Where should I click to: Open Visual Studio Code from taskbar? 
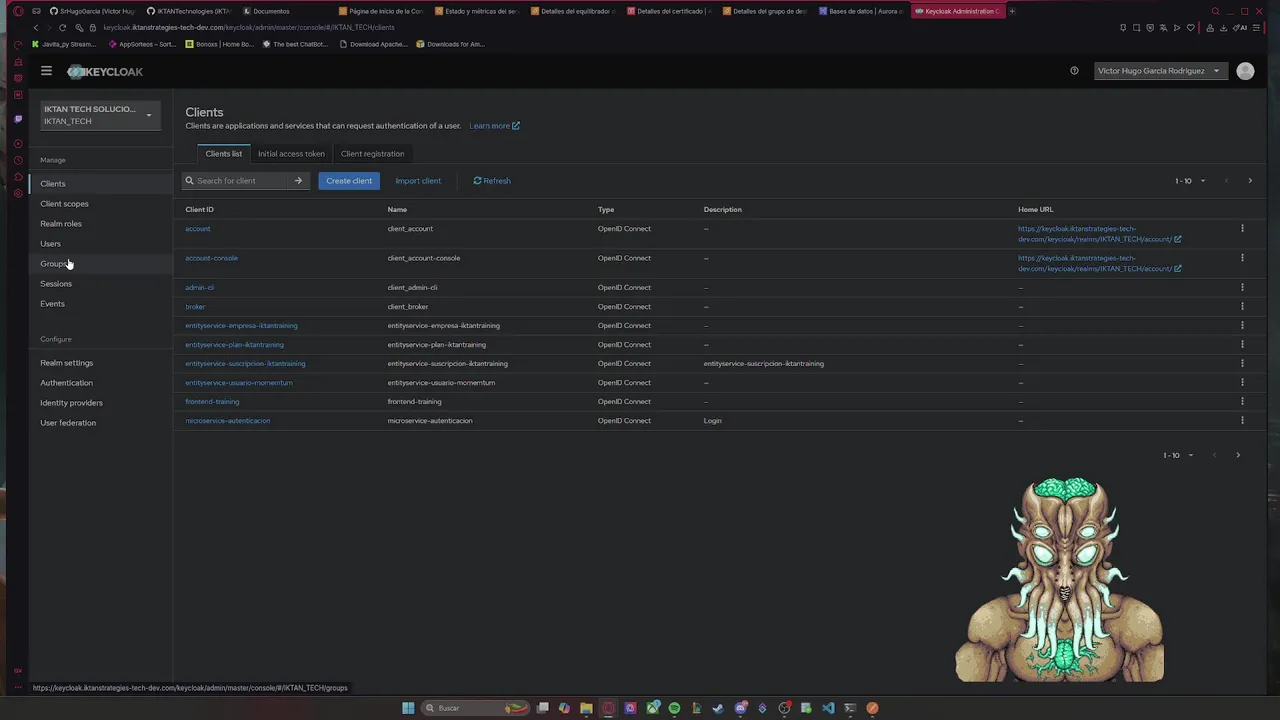click(x=828, y=708)
